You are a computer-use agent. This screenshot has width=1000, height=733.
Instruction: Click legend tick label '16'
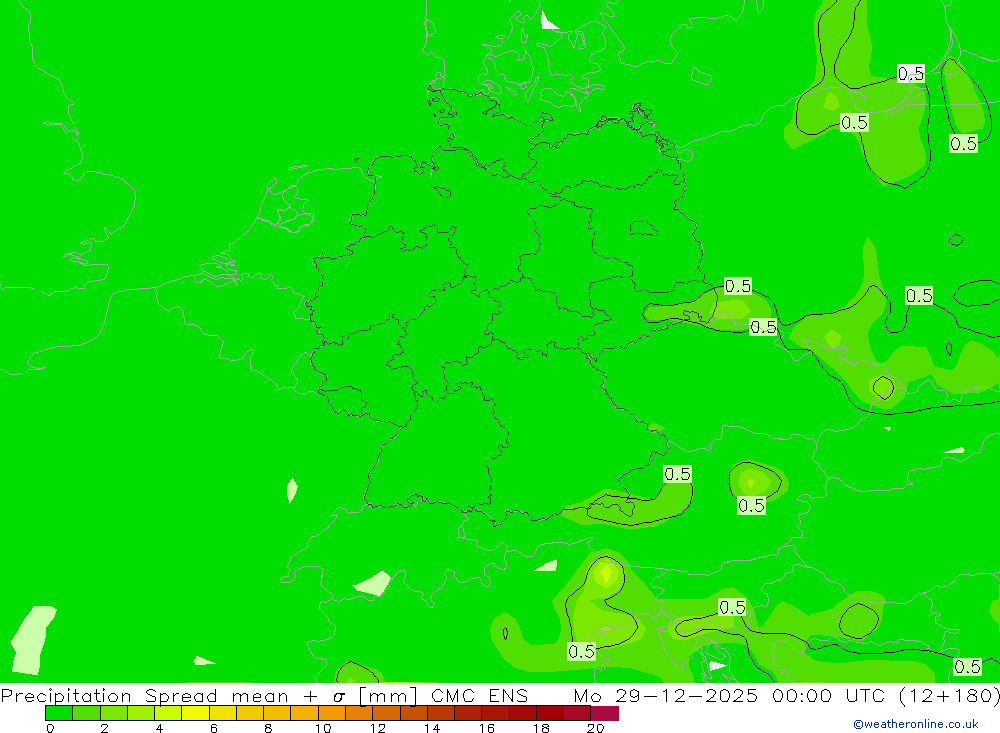click(x=487, y=728)
